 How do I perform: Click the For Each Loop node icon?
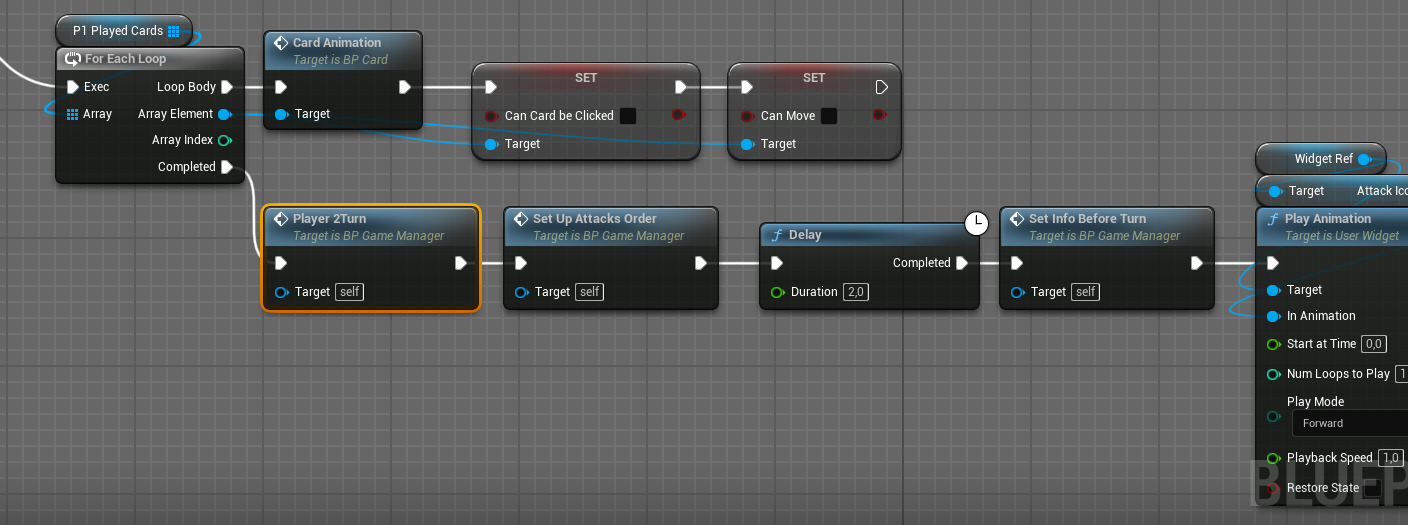pyautogui.click(x=73, y=59)
